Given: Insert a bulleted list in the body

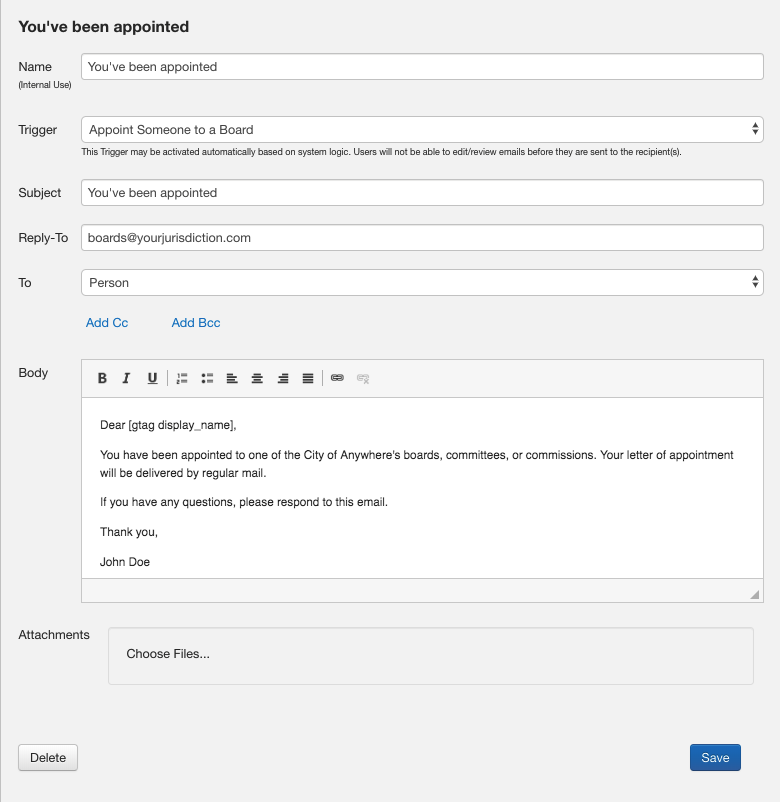Looking at the screenshot, I should pos(207,378).
